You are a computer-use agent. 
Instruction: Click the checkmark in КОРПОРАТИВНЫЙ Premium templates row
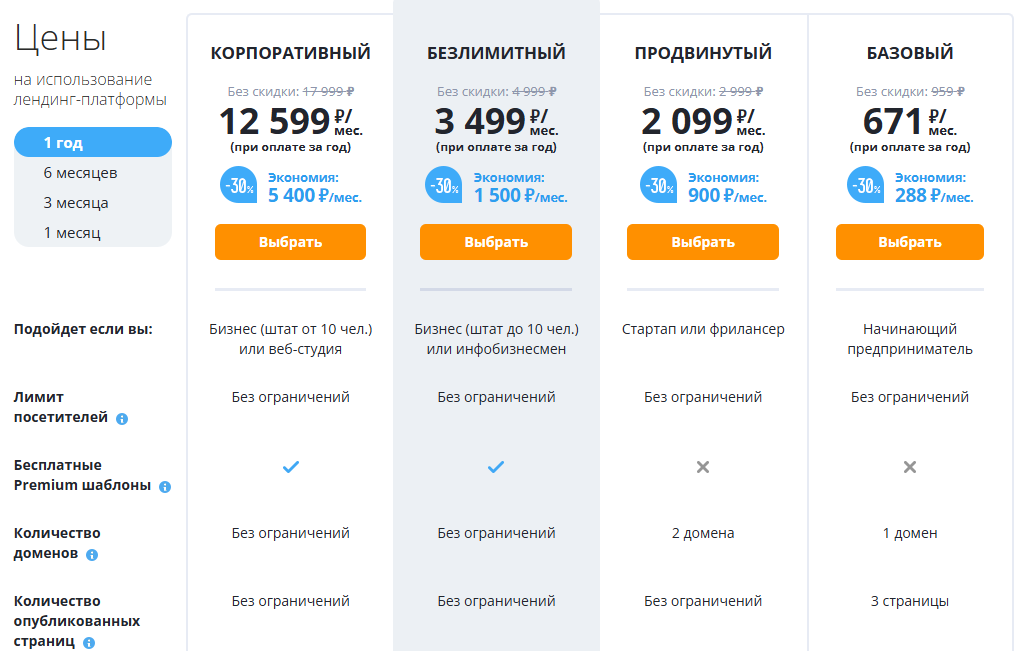[290, 466]
